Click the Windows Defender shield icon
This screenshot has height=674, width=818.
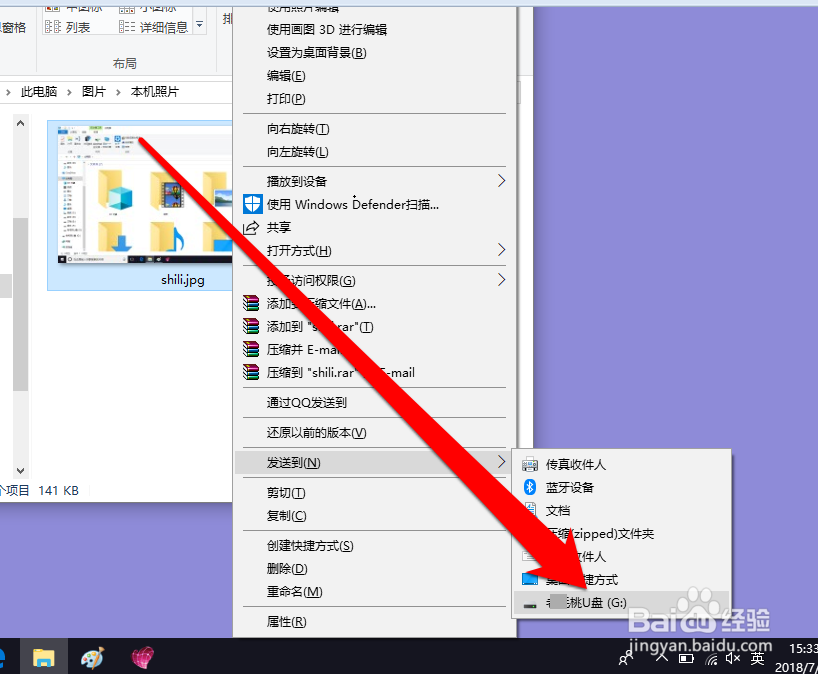[251, 203]
